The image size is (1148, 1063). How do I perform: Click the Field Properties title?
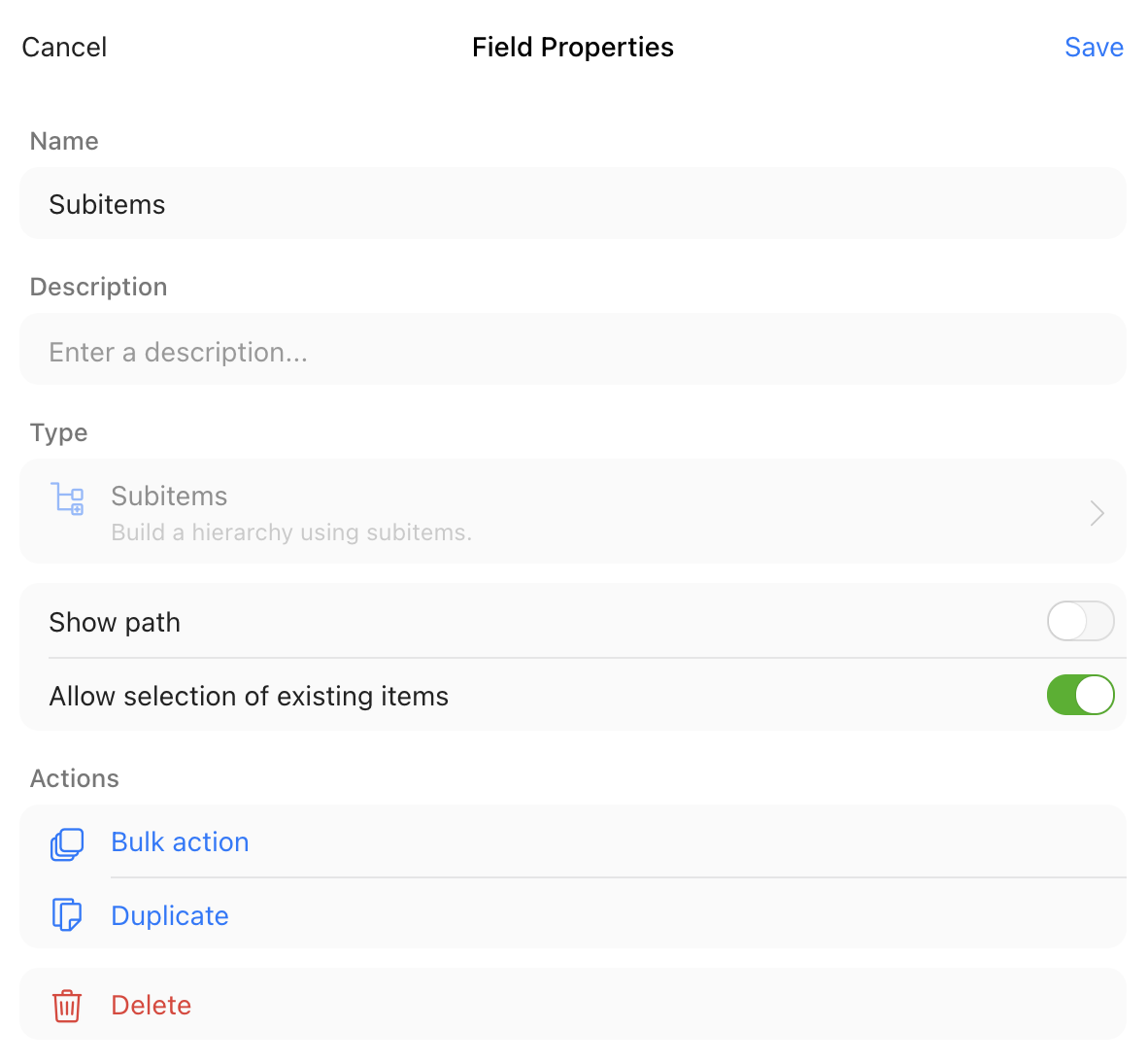coord(572,47)
